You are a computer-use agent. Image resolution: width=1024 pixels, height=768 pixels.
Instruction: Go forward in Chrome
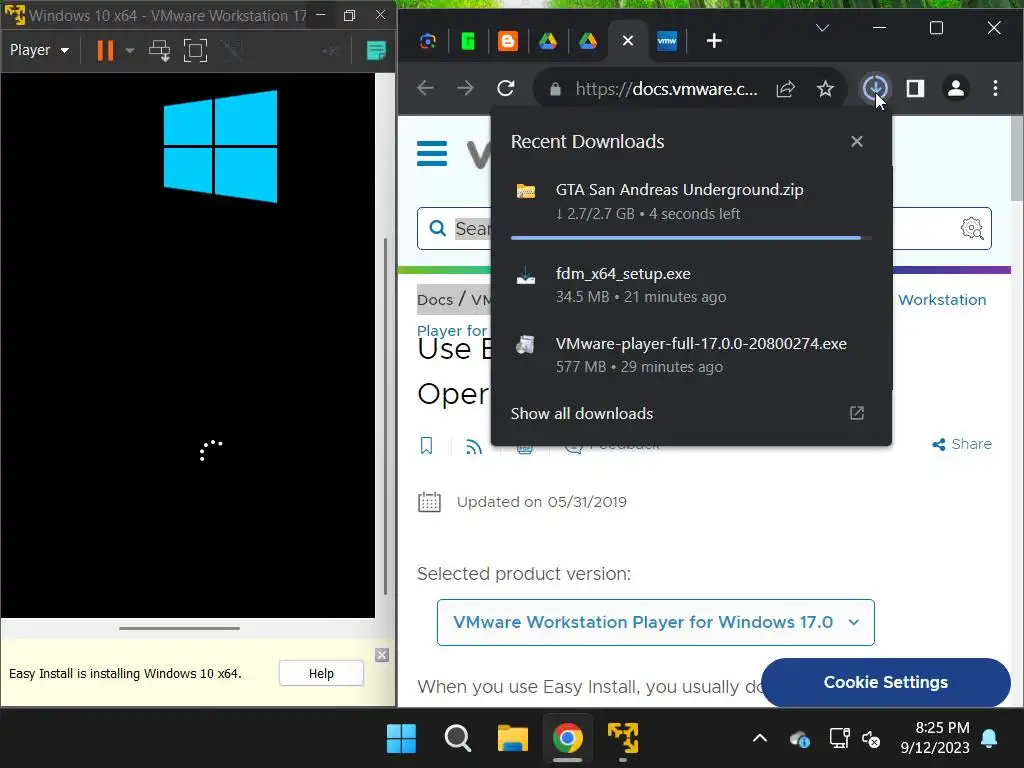[465, 88]
